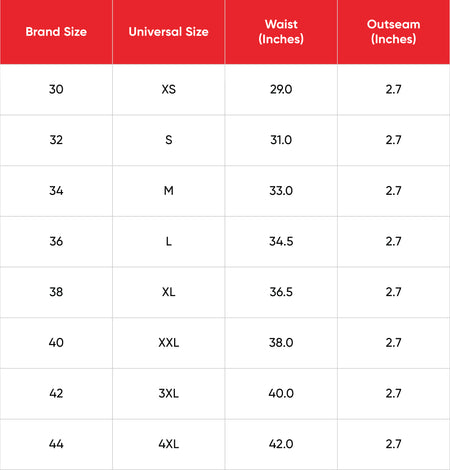Click brand size 30 cell
This screenshot has height=470, width=450.
56,89
